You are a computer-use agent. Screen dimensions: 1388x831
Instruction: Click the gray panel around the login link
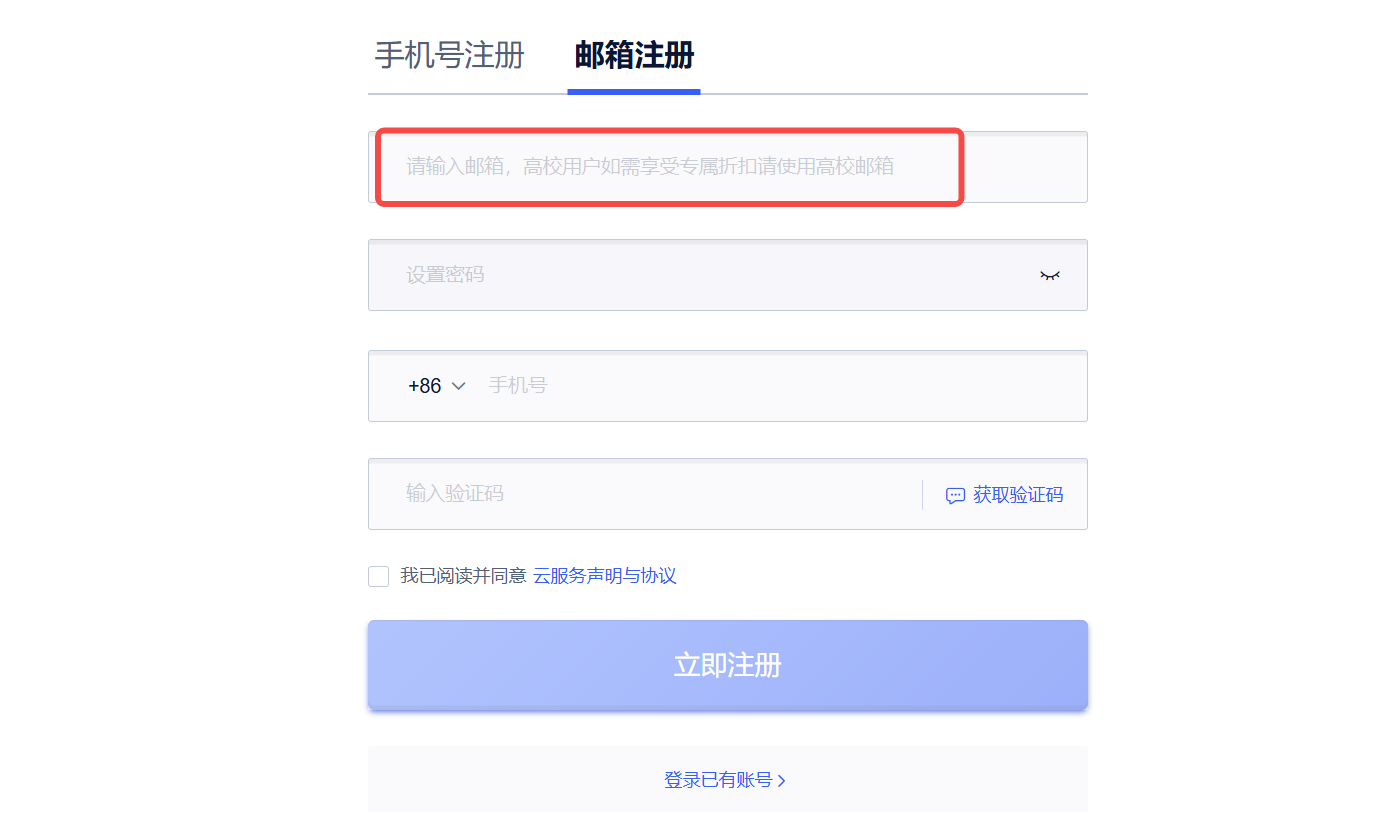tap(727, 779)
